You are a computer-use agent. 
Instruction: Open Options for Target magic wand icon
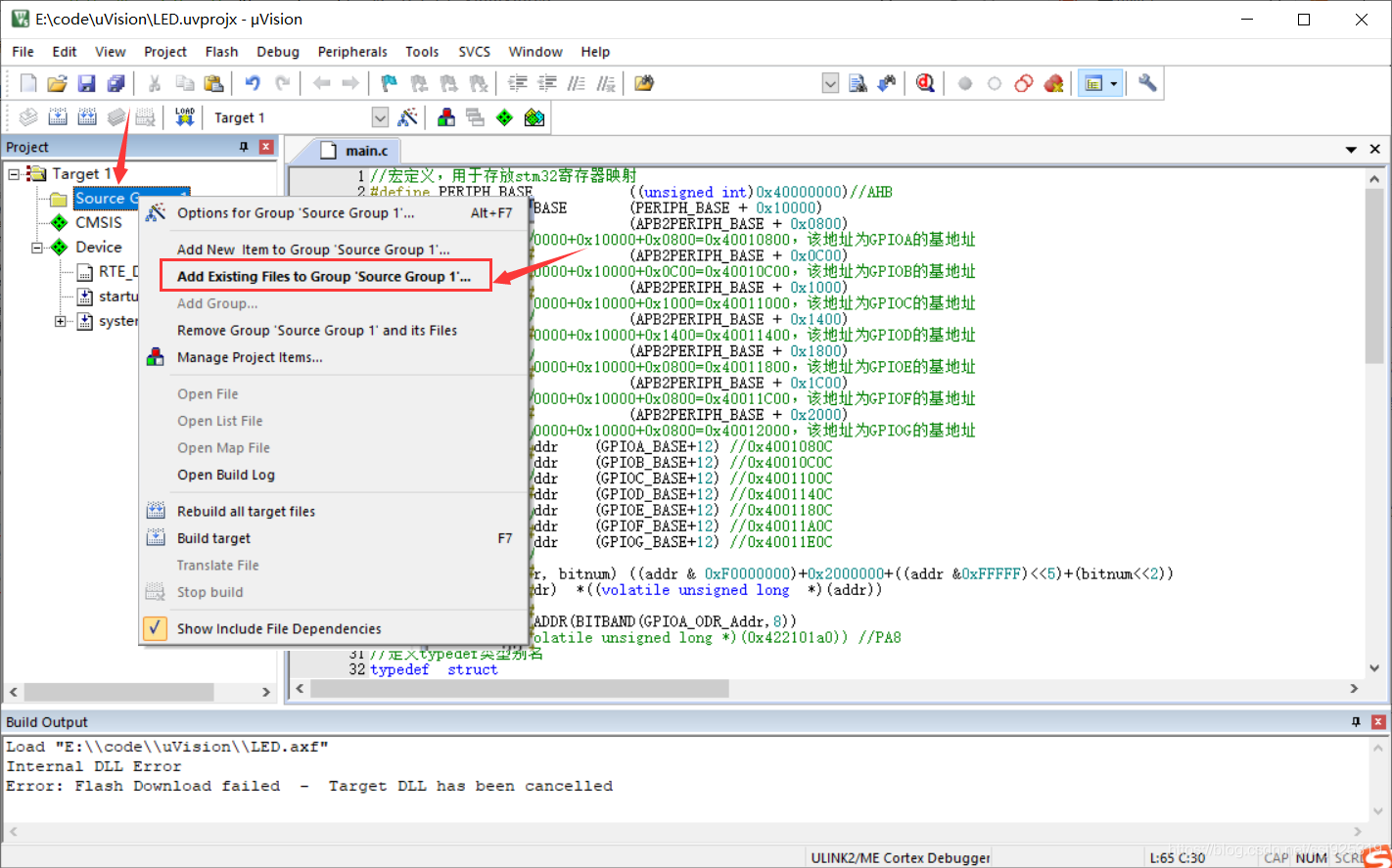(x=408, y=117)
